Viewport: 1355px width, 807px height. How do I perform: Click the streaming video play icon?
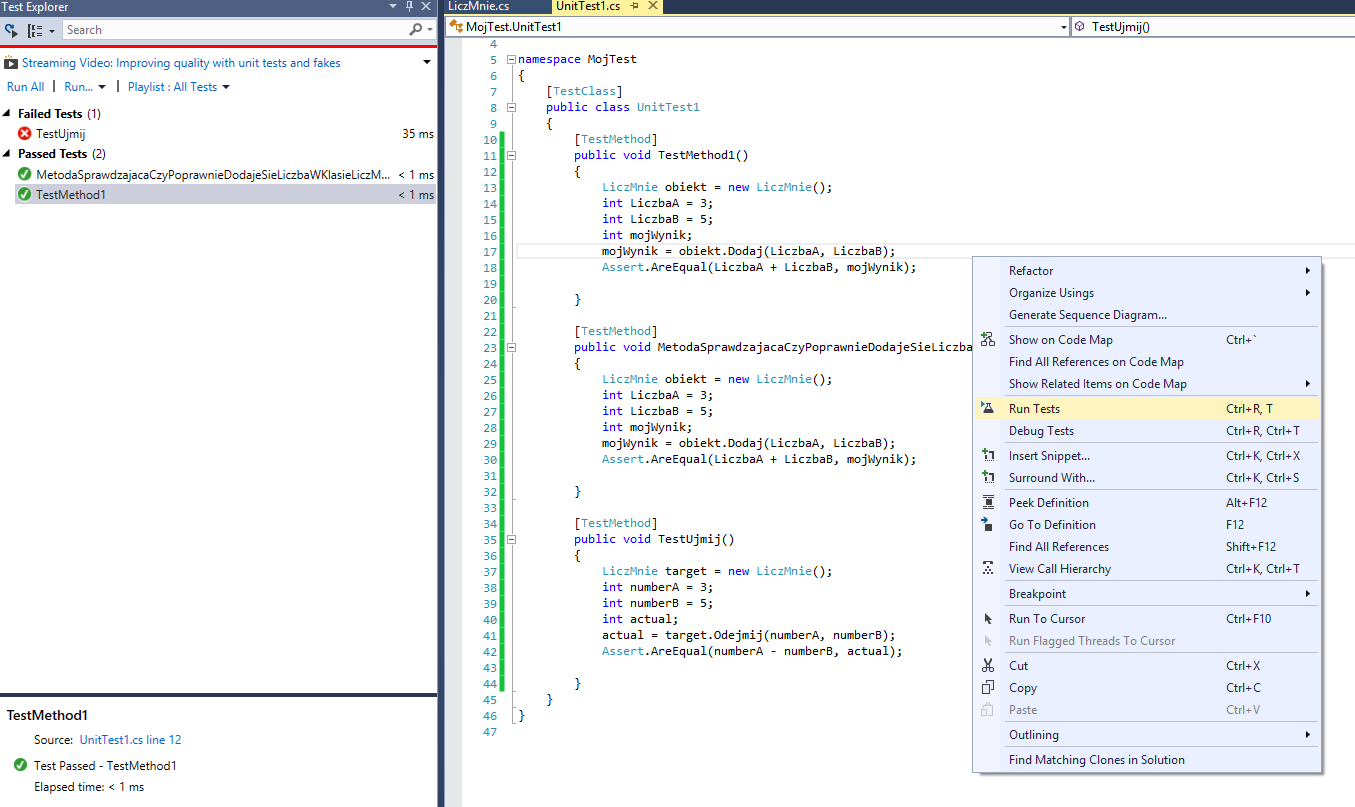(12, 63)
